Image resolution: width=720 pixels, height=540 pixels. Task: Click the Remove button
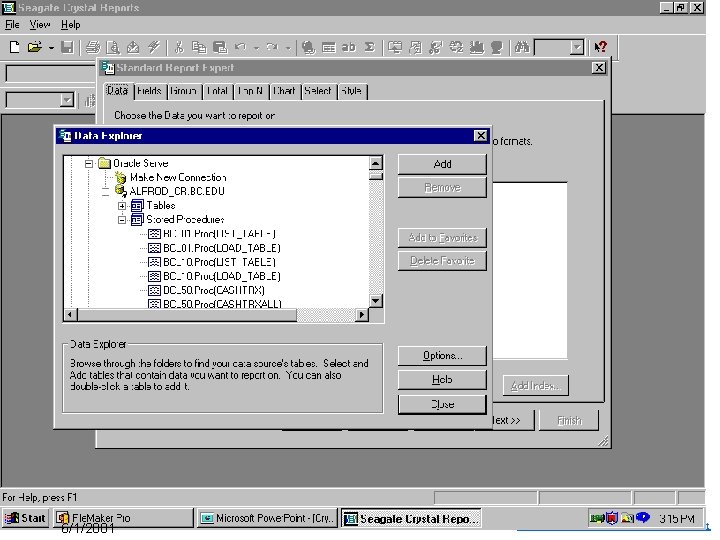click(x=442, y=188)
